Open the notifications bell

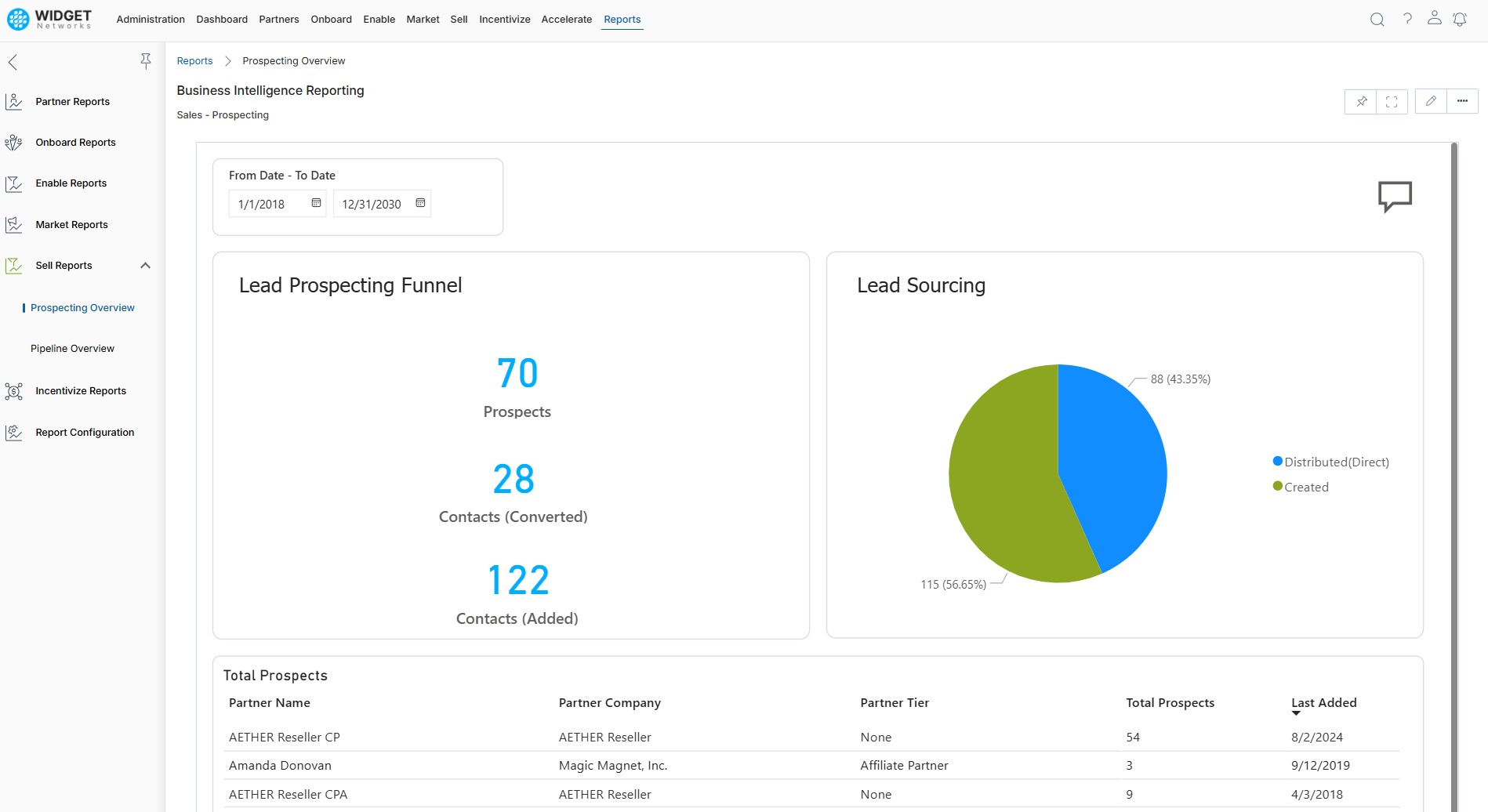pyautogui.click(x=1460, y=20)
